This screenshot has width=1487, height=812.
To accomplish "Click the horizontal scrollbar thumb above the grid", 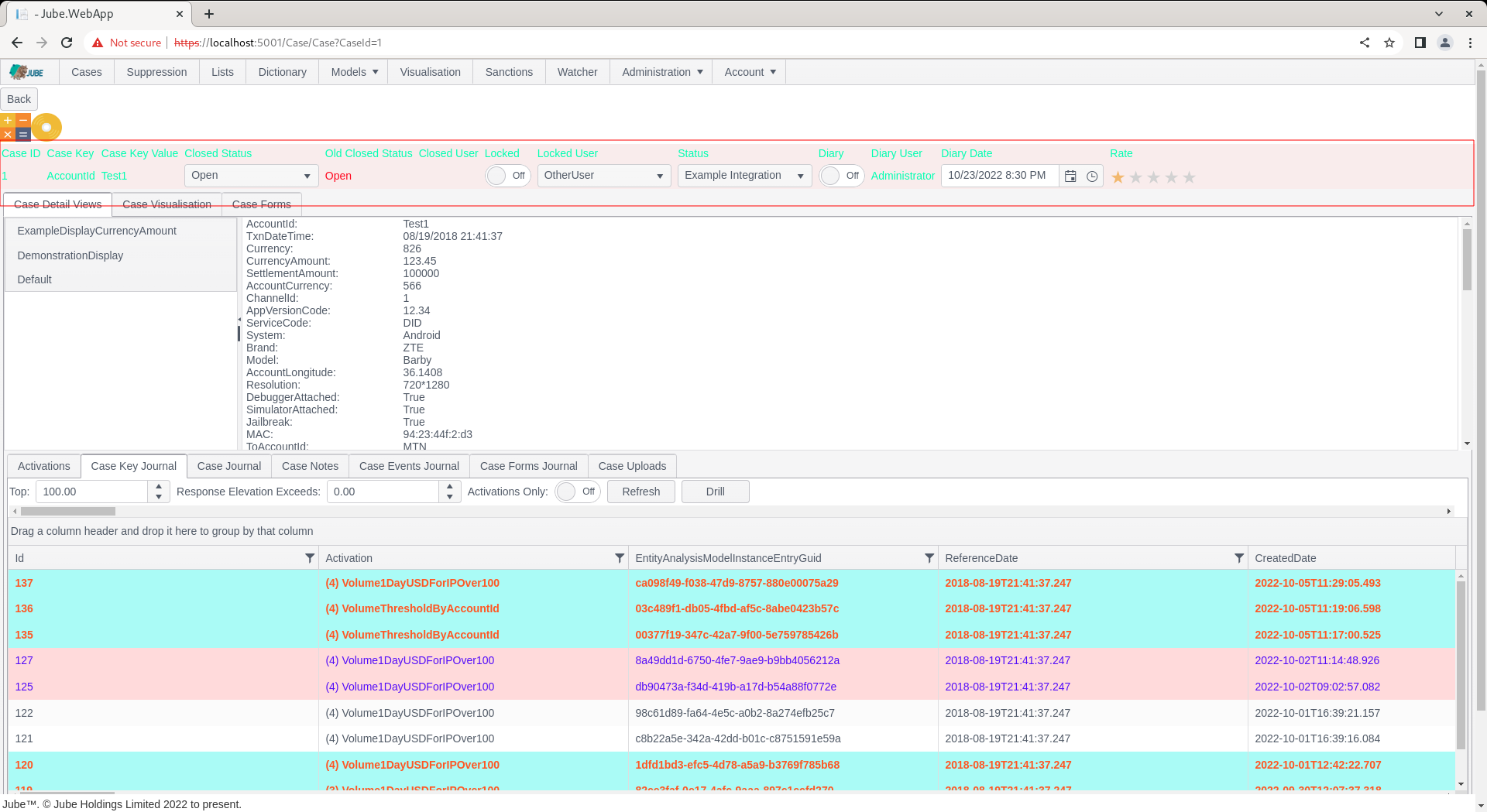I will (68, 512).
